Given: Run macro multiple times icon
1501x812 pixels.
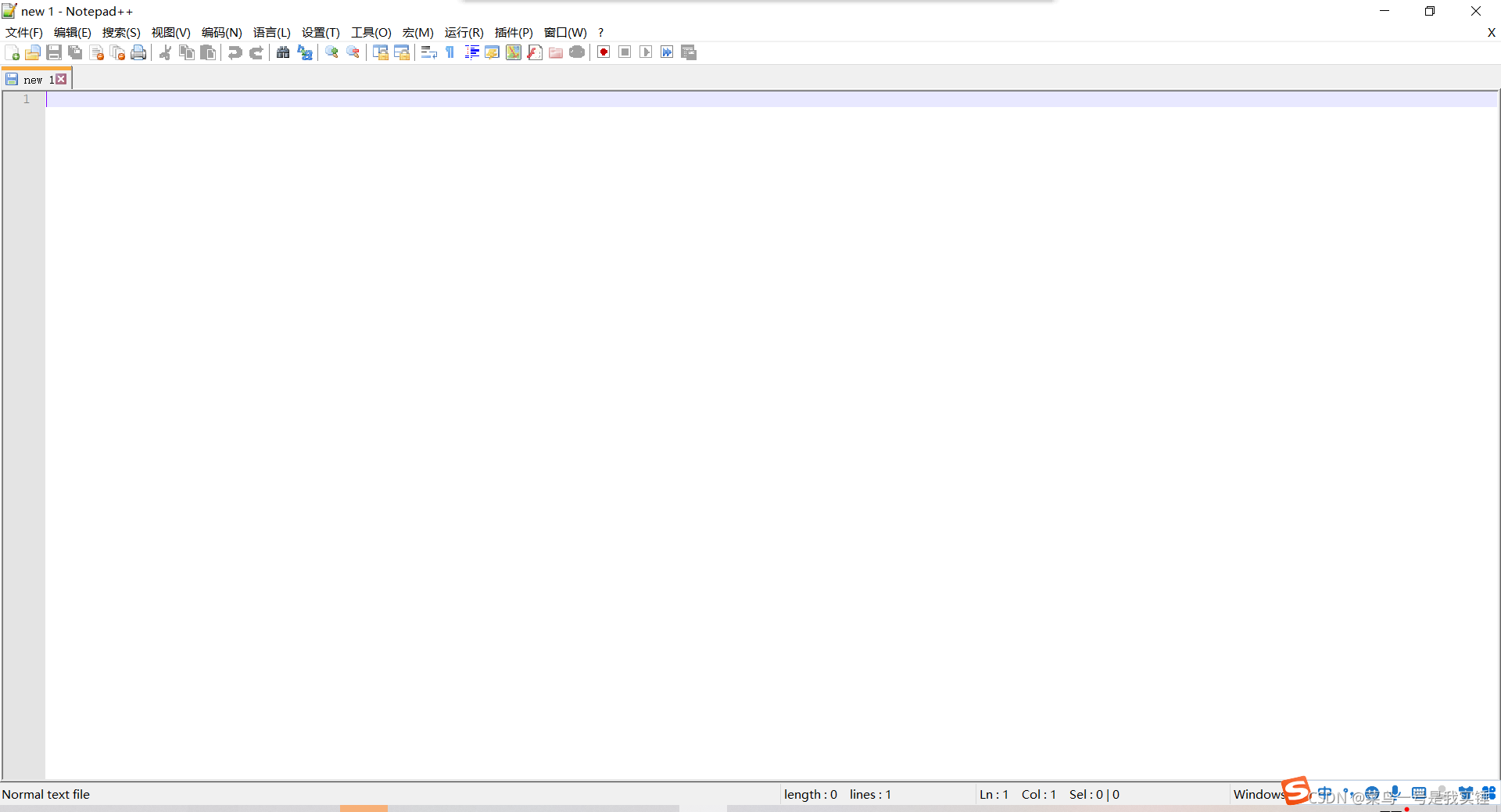Looking at the screenshot, I should tap(667, 52).
